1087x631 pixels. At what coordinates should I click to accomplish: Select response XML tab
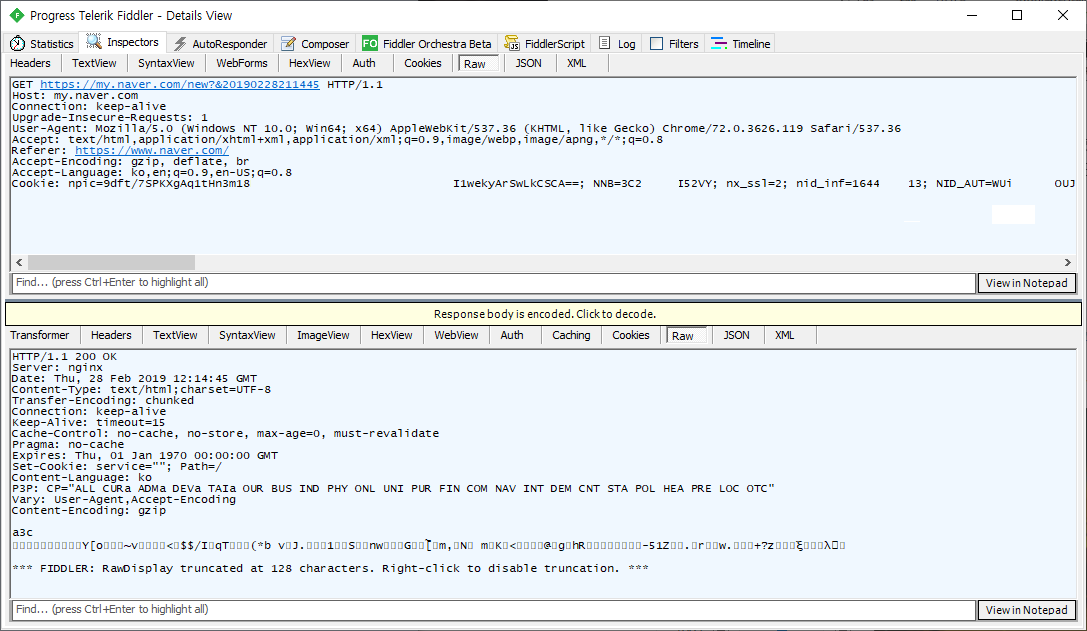click(785, 335)
